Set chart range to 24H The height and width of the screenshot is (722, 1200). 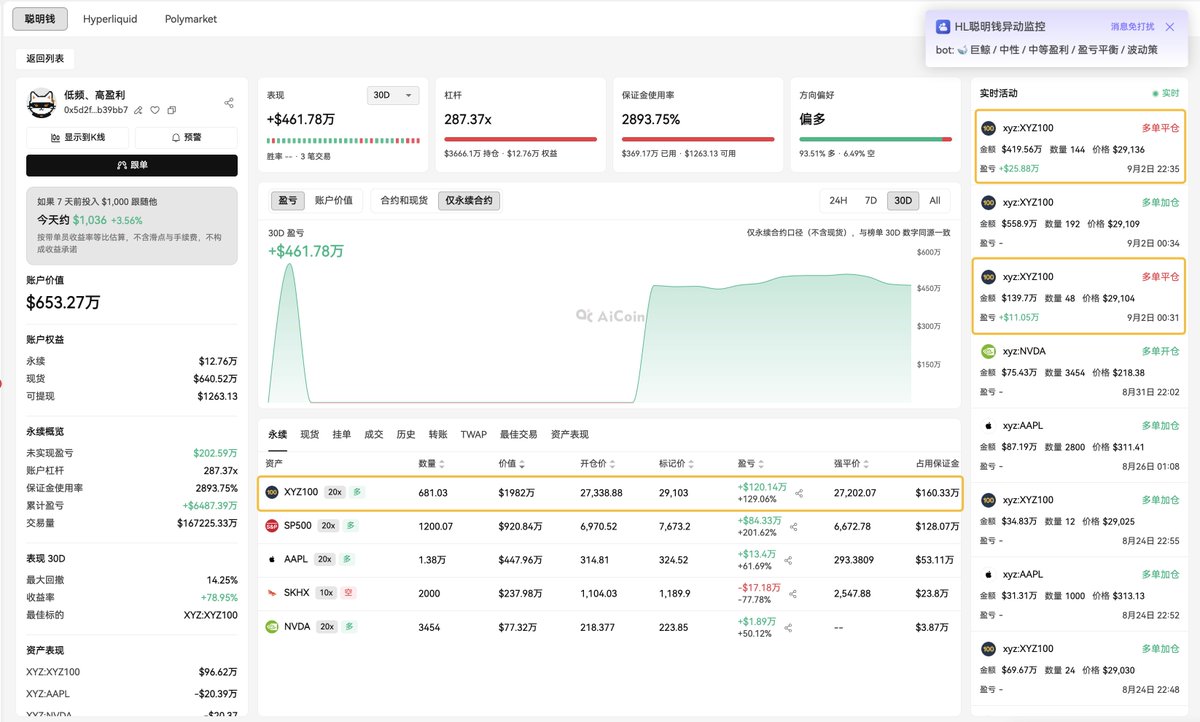coord(838,200)
